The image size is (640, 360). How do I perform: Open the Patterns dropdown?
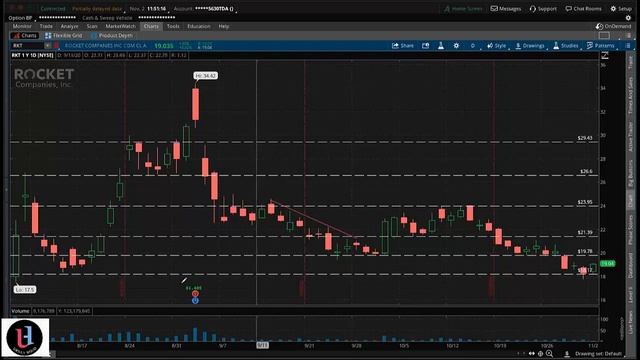click(x=600, y=46)
